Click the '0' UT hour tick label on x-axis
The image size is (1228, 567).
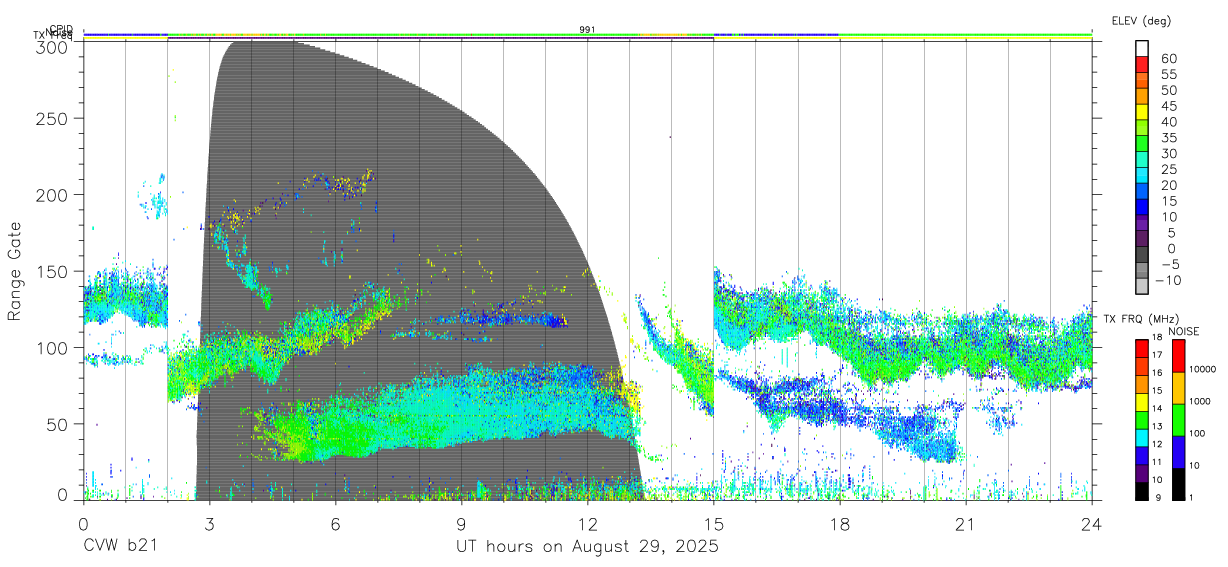tap(83, 523)
